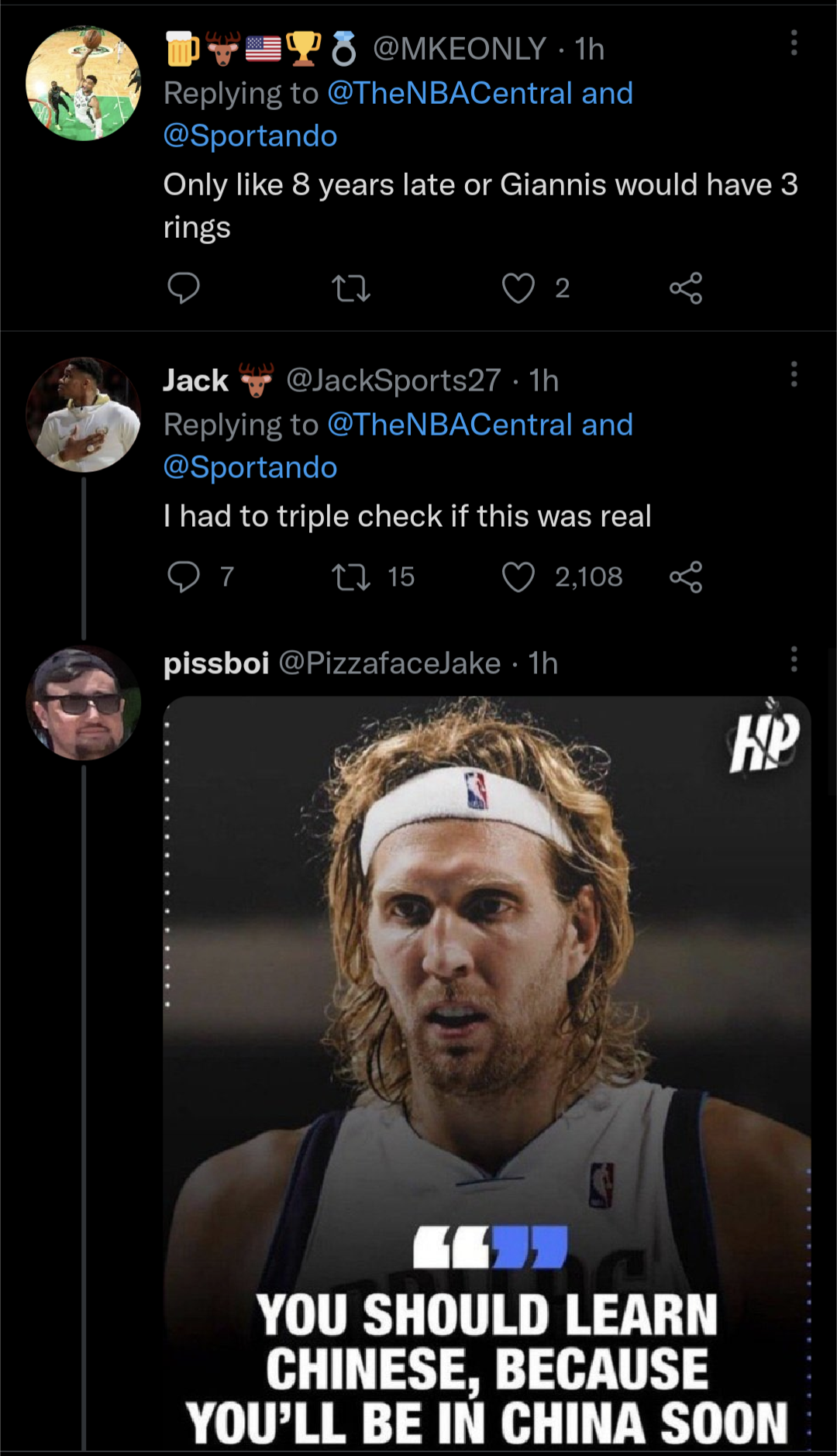This screenshot has width=837, height=1456.
Task: Open more options on pissboi's tweet
Action: coord(794,659)
